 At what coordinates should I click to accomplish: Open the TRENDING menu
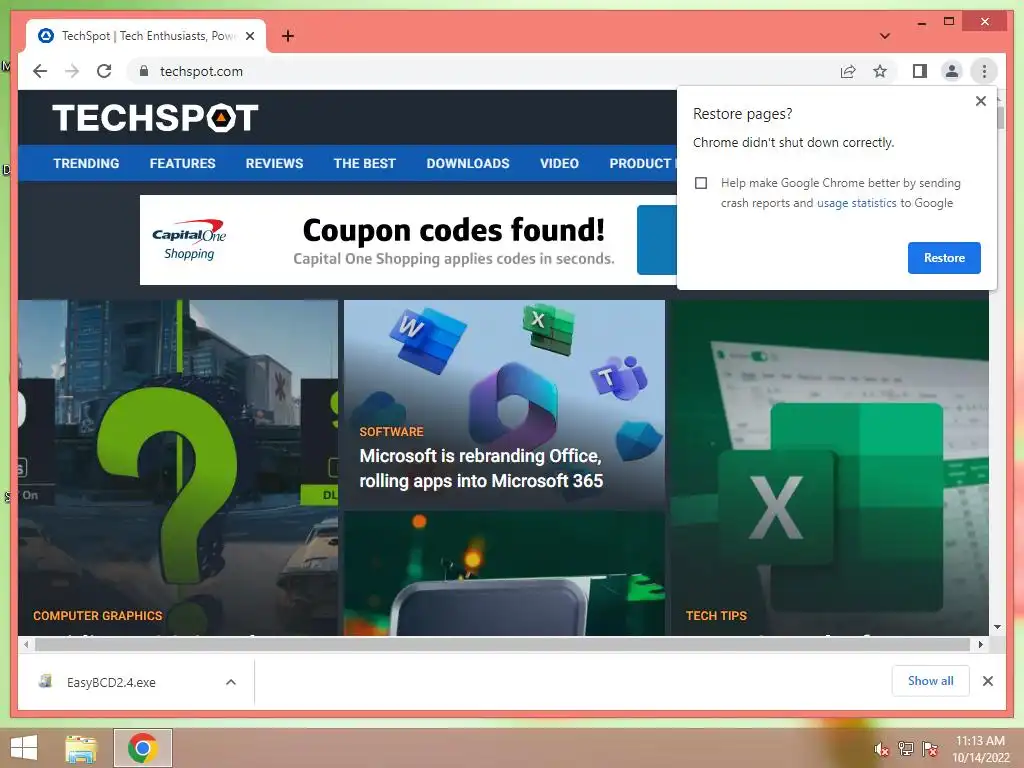(86, 163)
